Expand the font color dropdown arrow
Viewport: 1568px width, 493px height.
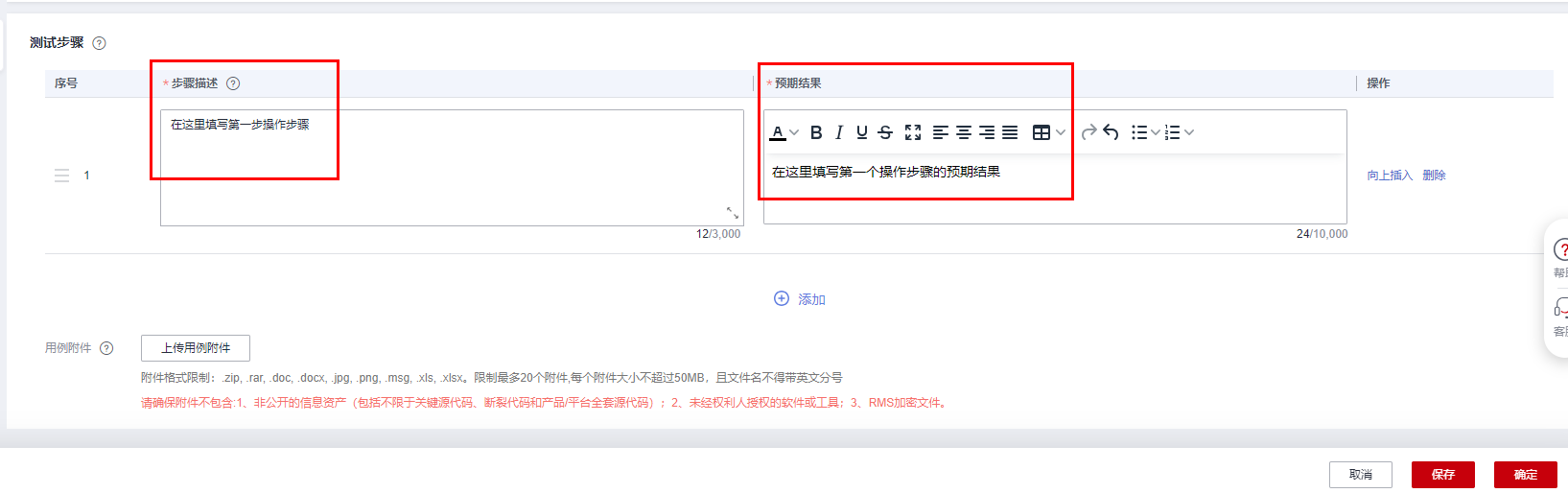click(x=794, y=132)
